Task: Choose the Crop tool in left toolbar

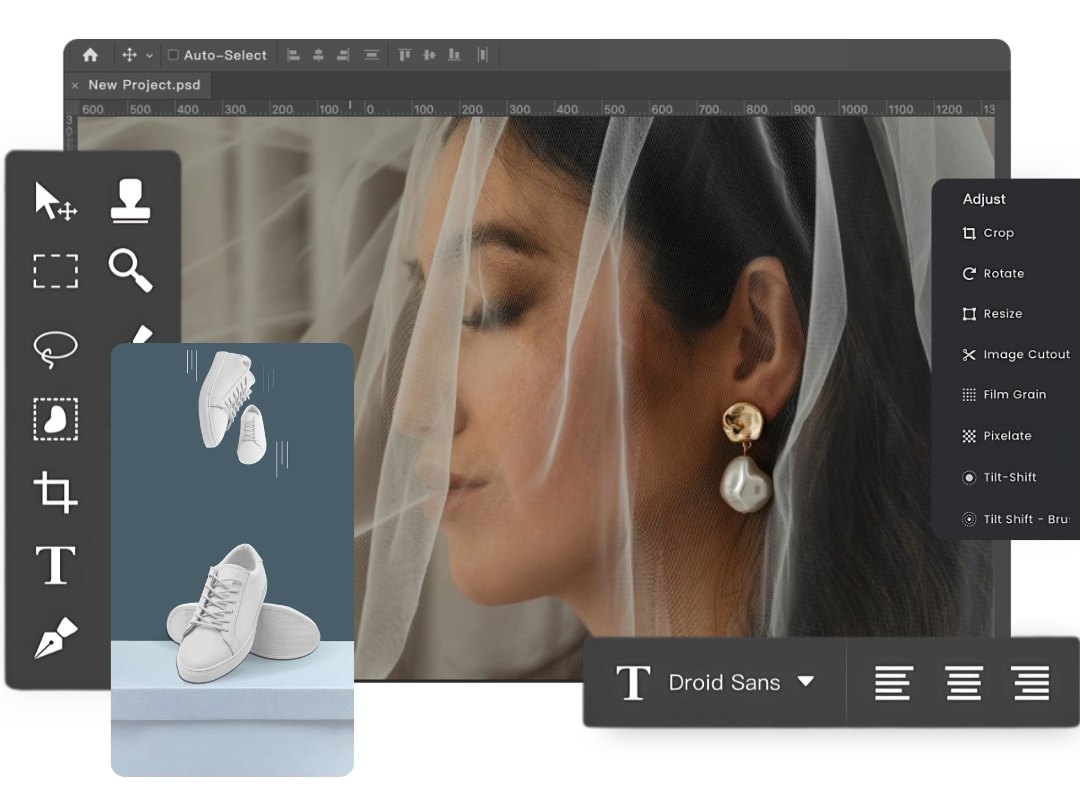Action: coord(55,492)
